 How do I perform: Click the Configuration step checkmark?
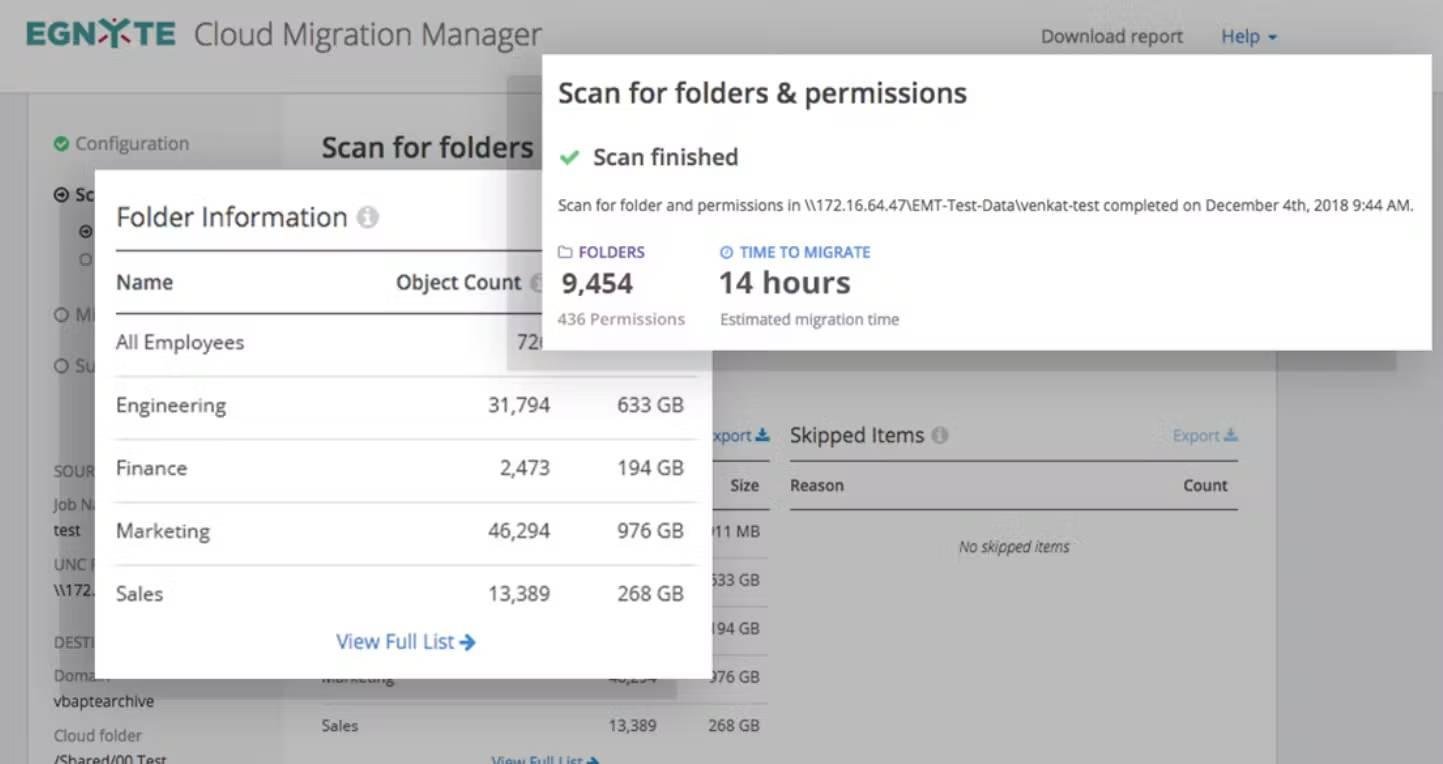coord(61,144)
